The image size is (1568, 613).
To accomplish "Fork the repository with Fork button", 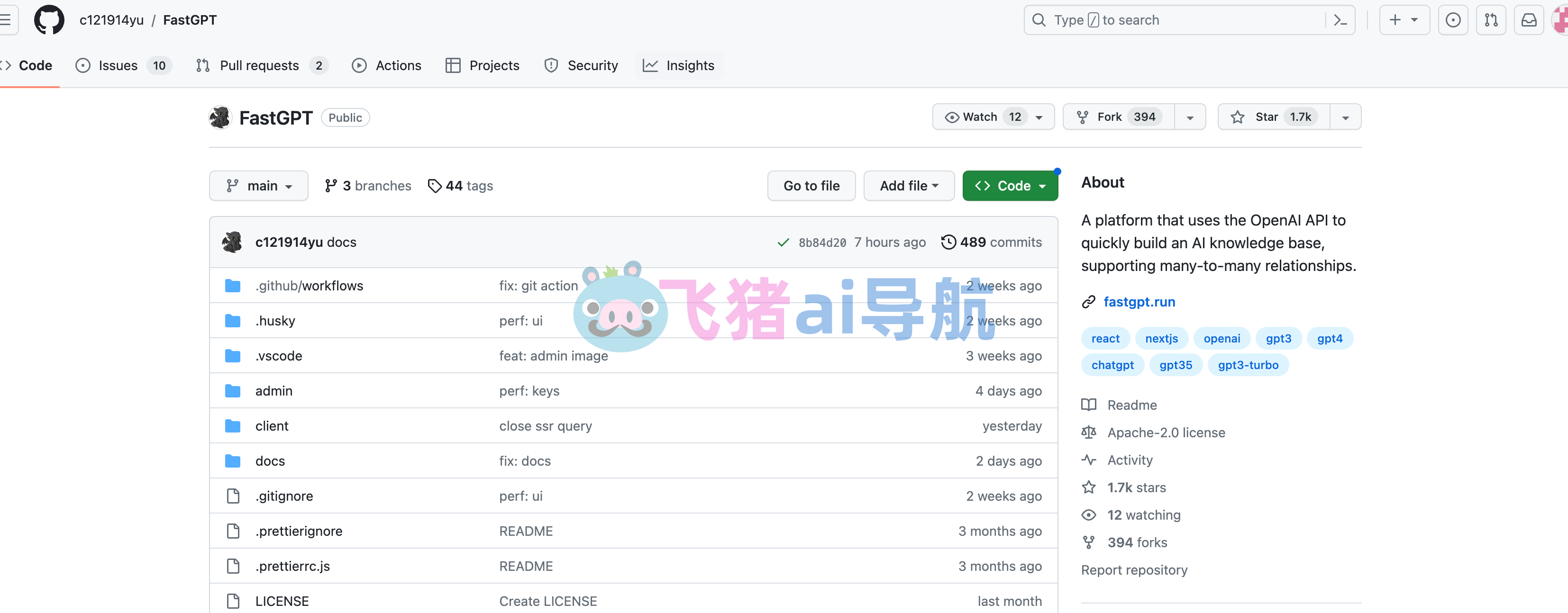I will [x=1119, y=117].
